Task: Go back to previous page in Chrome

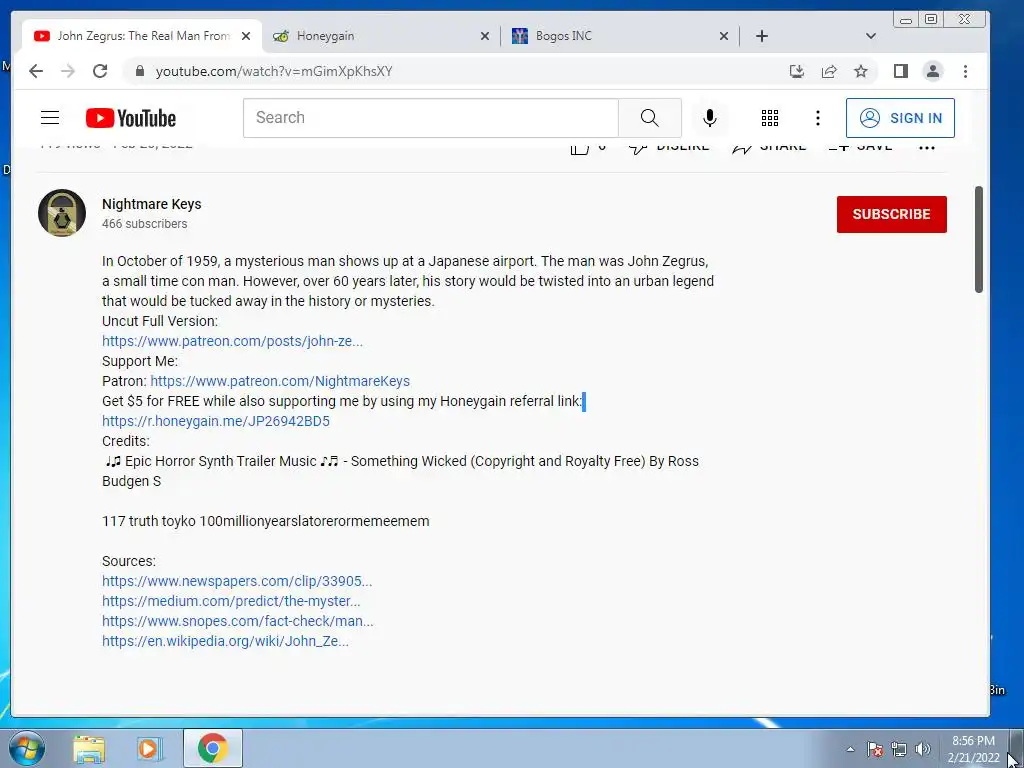Action: 36,71
